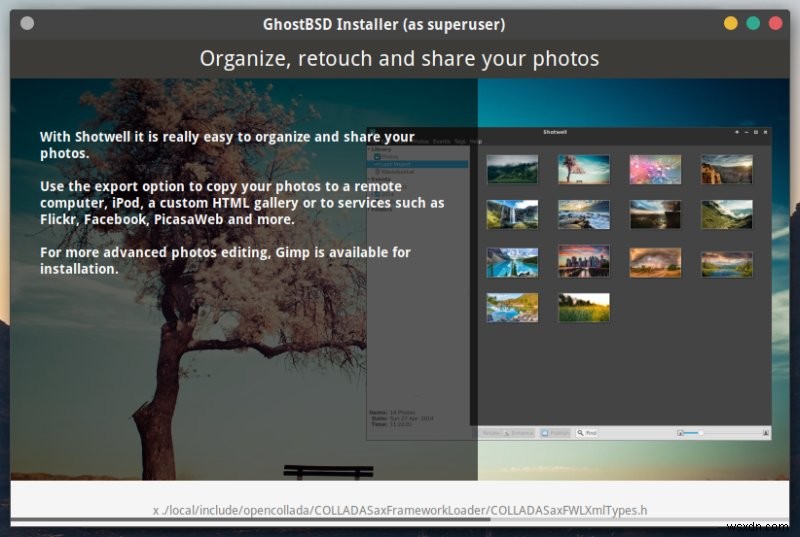800x537 pixels.
Task: Close the Shotwell window with X icon
Action: (765, 132)
